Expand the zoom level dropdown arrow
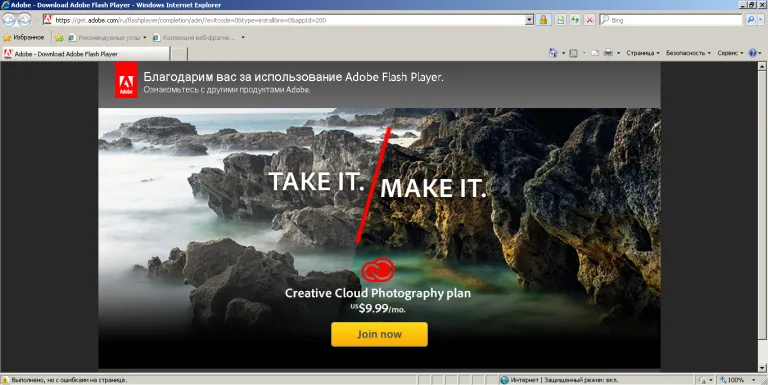This screenshot has width=768, height=385. [x=753, y=380]
